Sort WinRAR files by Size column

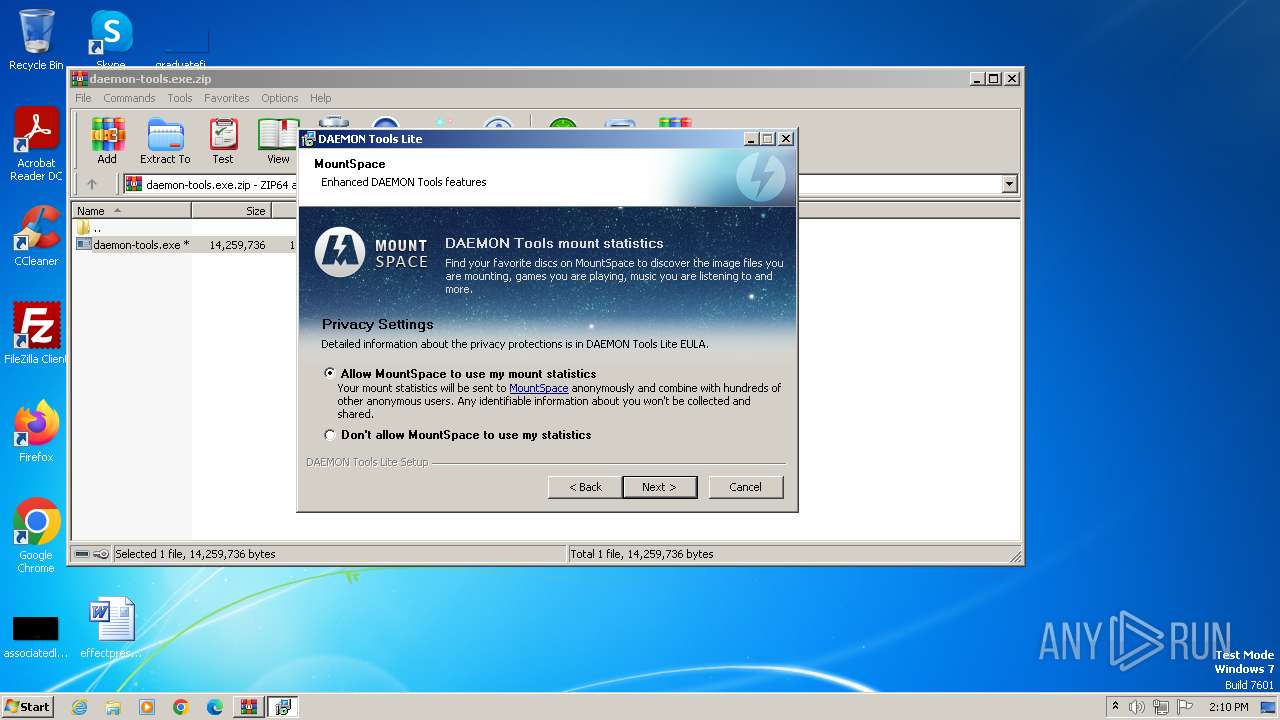(x=231, y=211)
